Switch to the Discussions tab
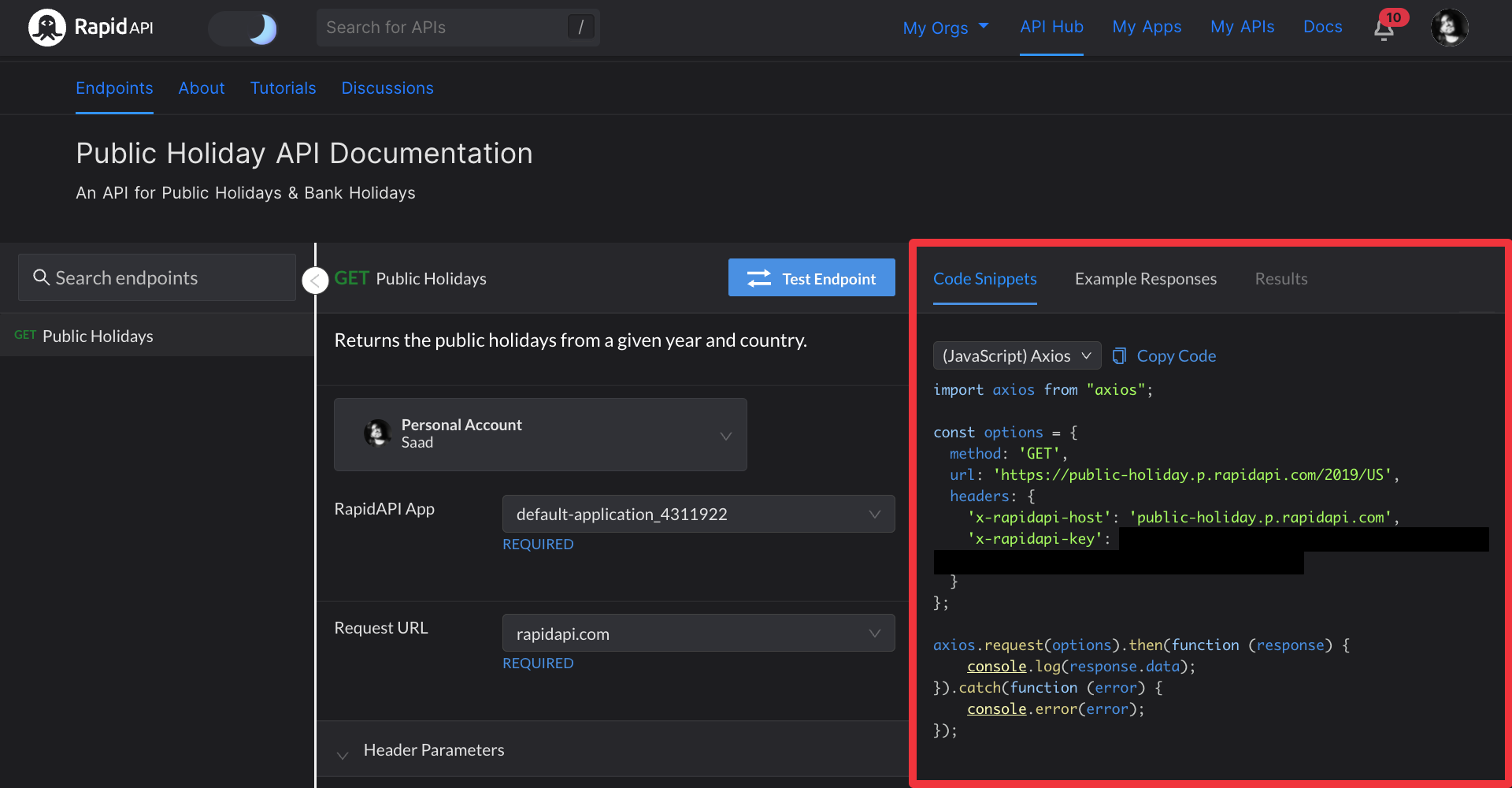This screenshot has height=788, width=1512. point(387,88)
